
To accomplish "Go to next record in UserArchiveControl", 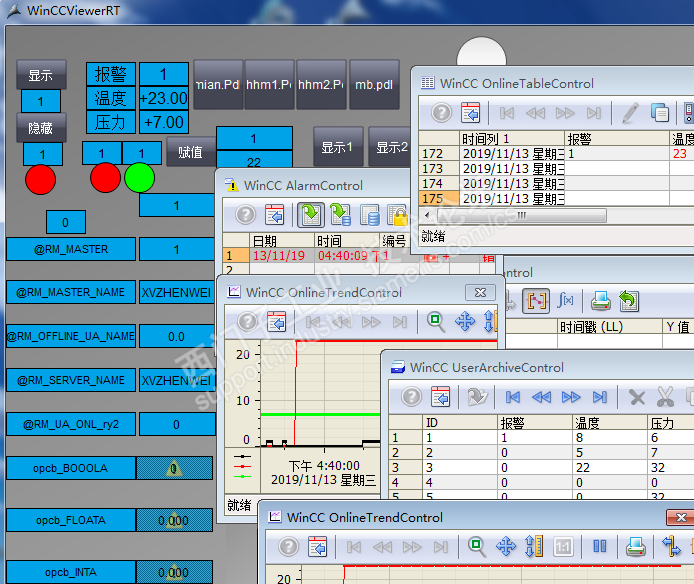I will pos(571,397).
